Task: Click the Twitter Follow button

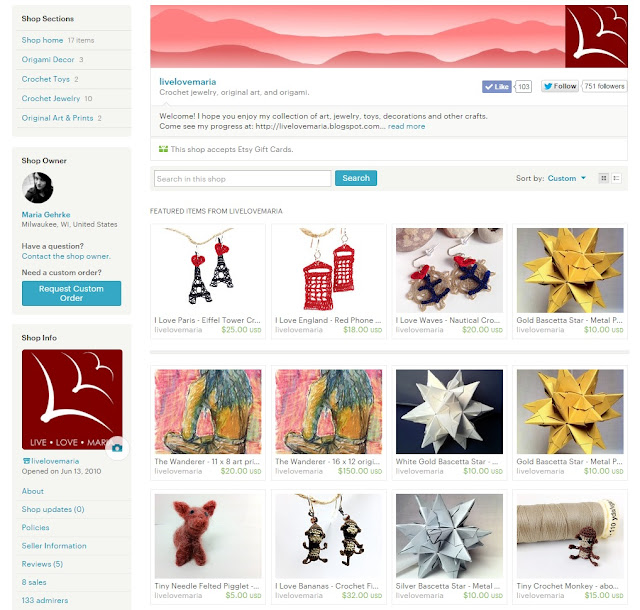Action: click(560, 86)
